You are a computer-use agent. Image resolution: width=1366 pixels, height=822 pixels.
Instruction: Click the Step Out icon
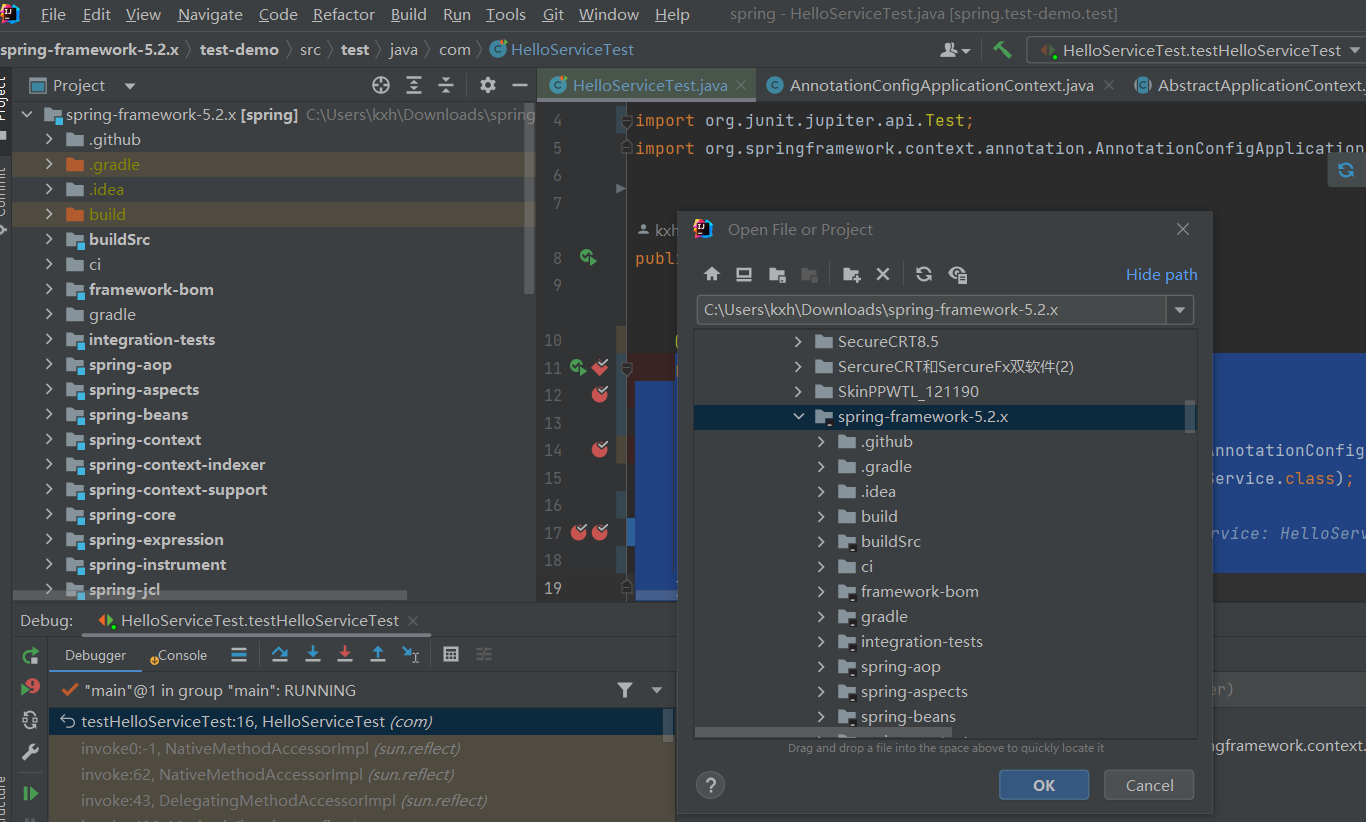(378, 654)
